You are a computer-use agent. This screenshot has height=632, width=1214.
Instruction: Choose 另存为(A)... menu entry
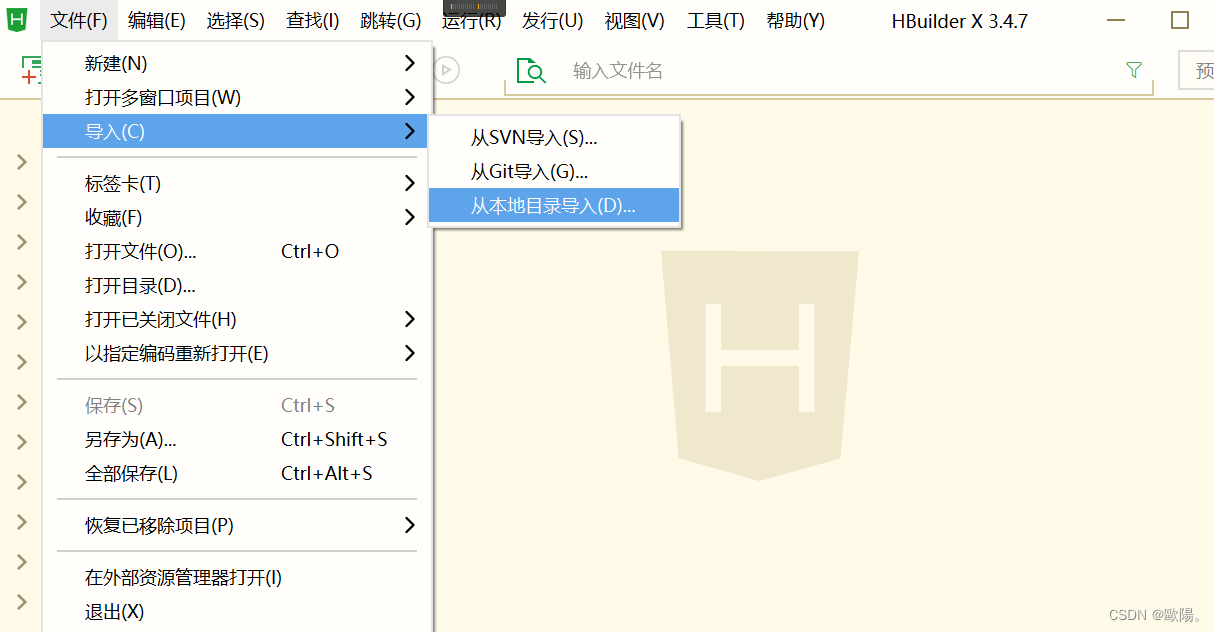tap(236, 439)
